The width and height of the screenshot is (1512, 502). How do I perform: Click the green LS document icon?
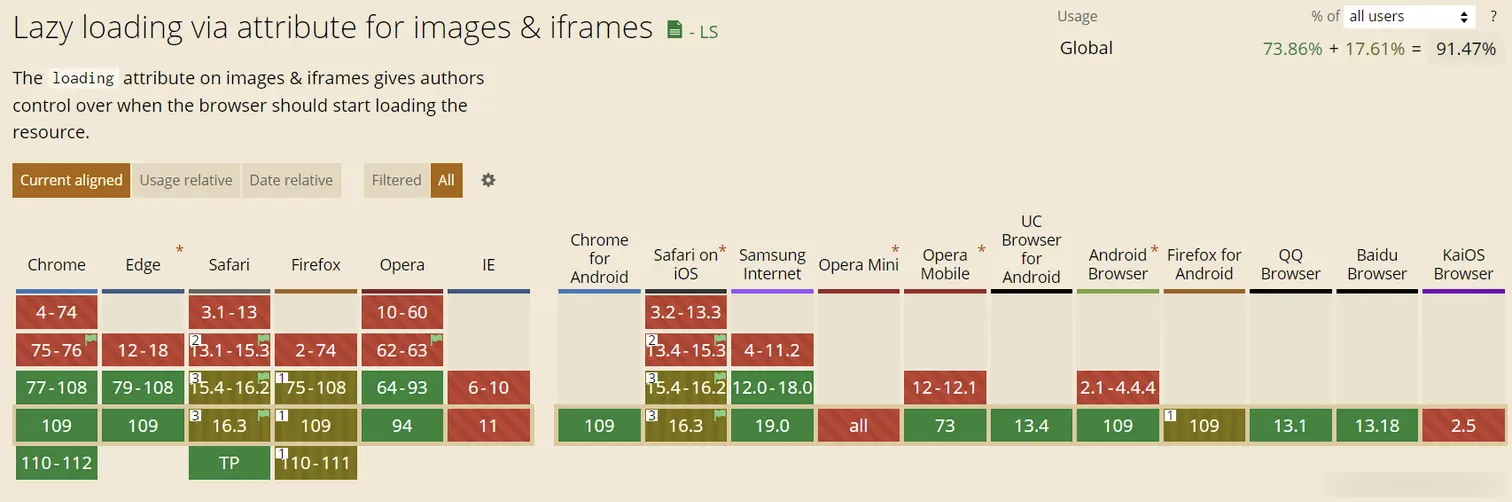[675, 30]
